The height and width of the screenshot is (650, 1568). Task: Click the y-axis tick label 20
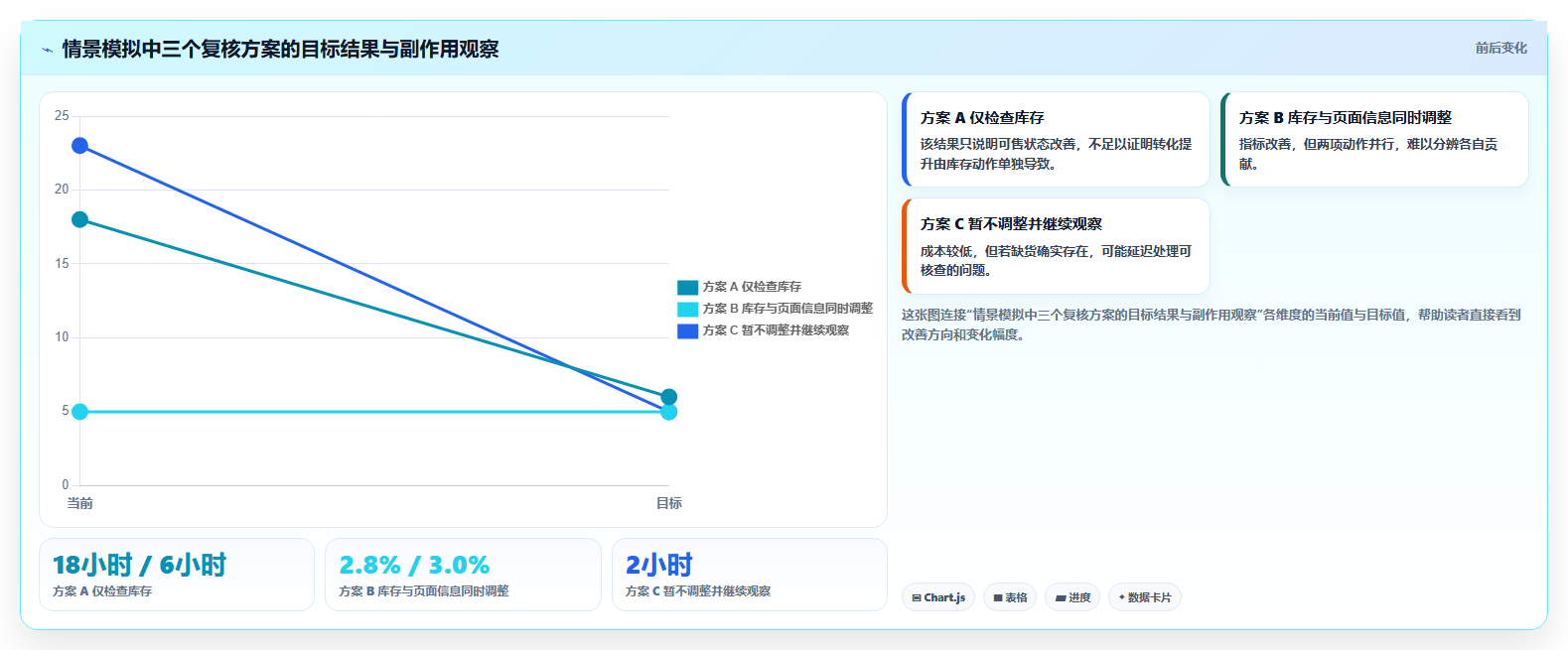point(62,190)
